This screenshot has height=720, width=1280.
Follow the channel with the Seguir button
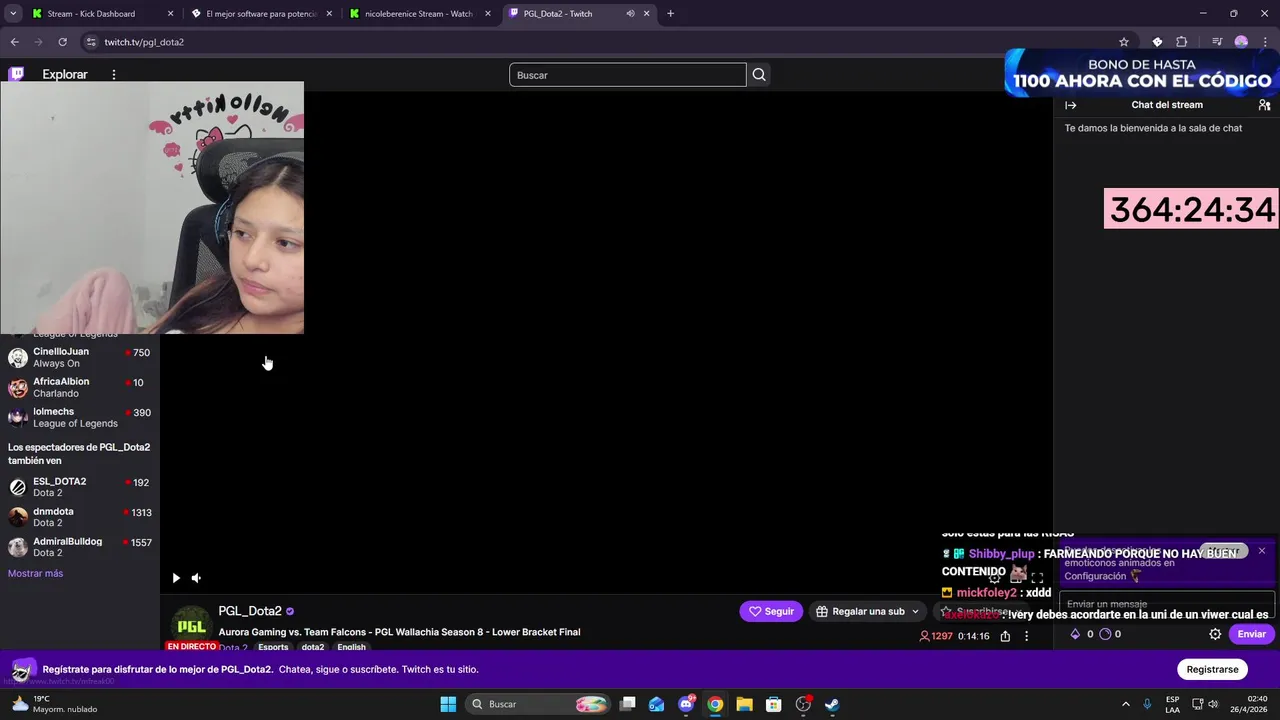pos(771,611)
